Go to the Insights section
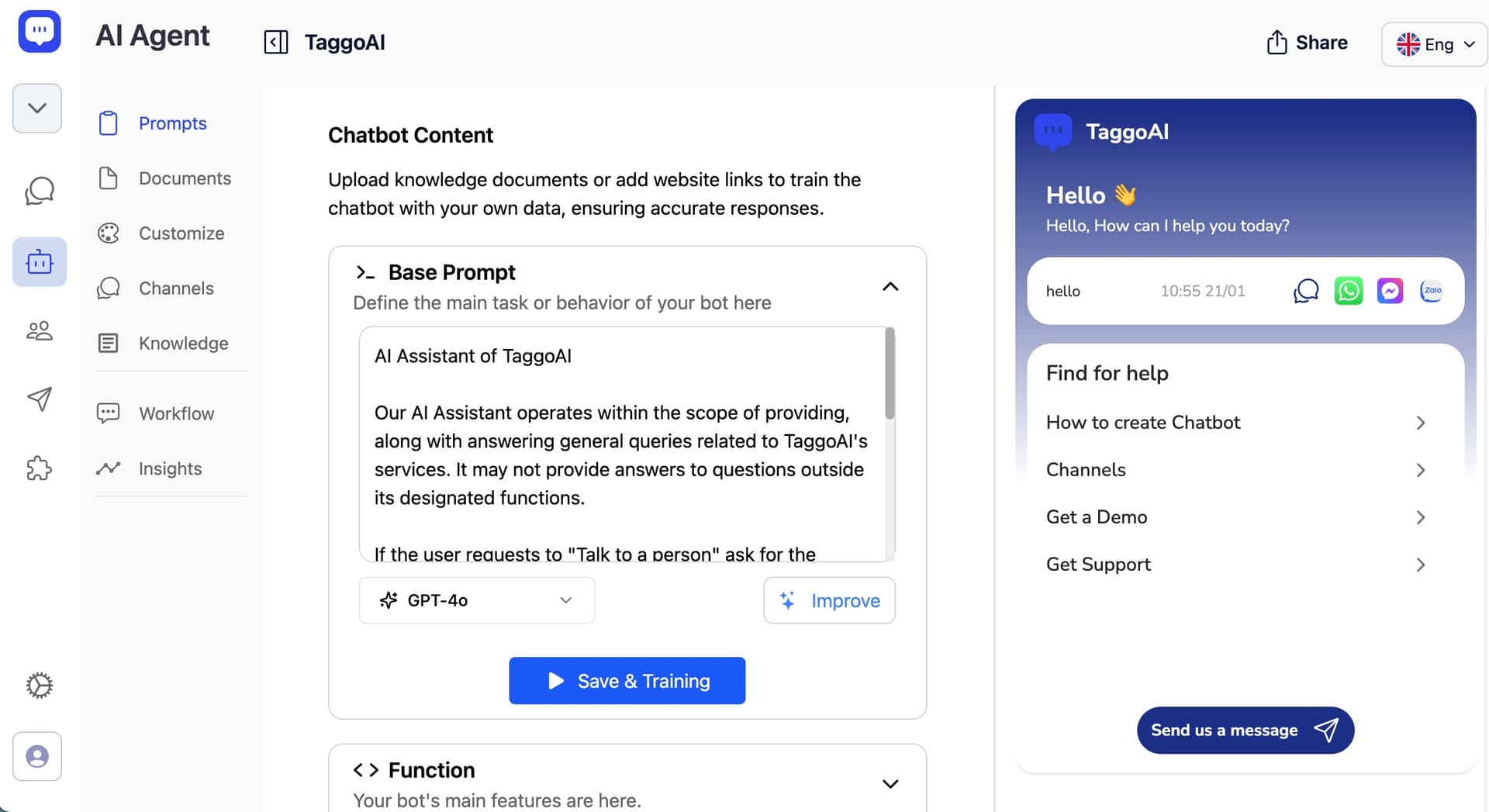Screen dimensions: 1489x812 170,468
